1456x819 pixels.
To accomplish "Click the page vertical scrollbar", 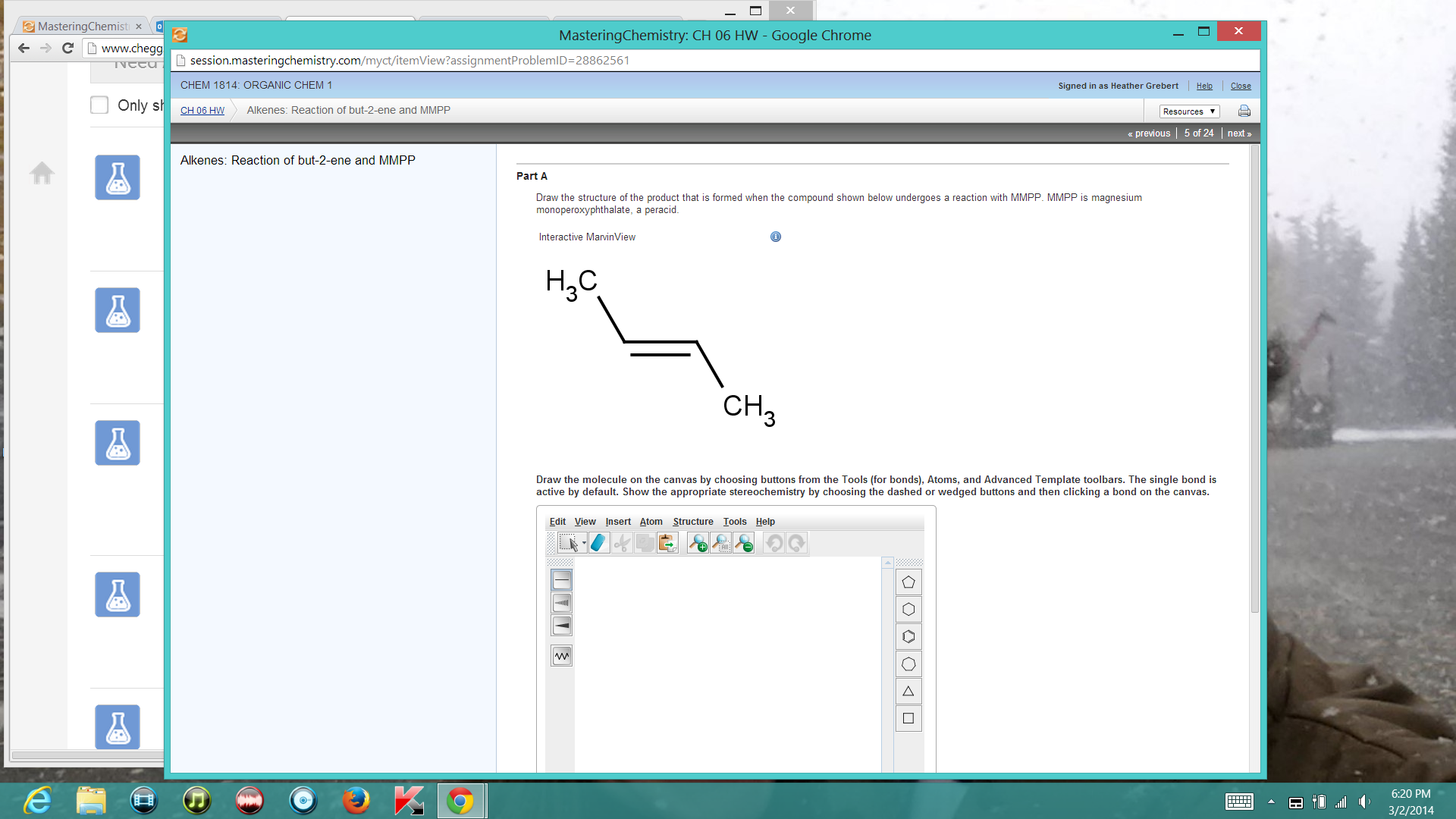I will [x=1254, y=379].
